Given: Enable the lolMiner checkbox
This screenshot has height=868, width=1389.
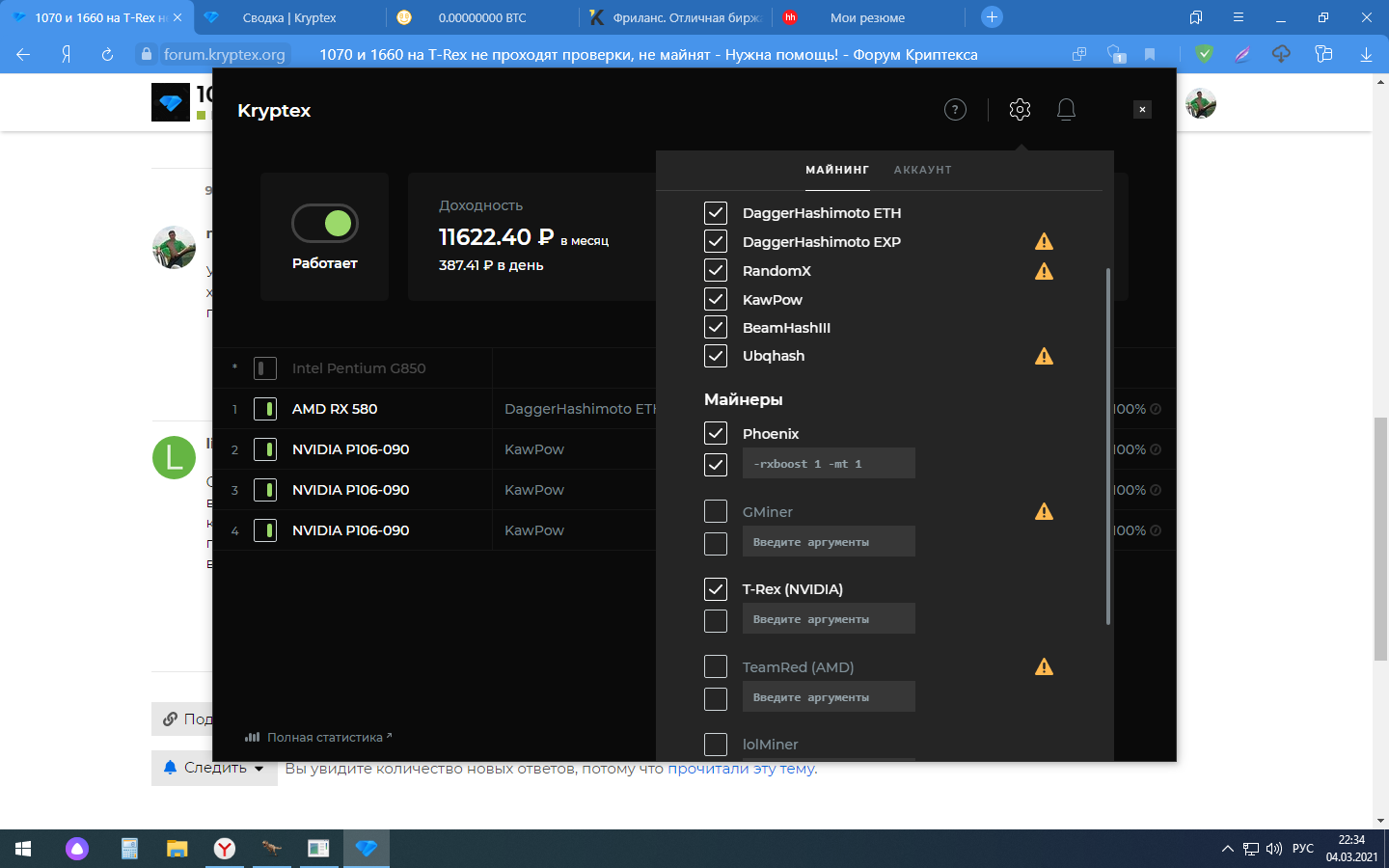Looking at the screenshot, I should pos(716,745).
